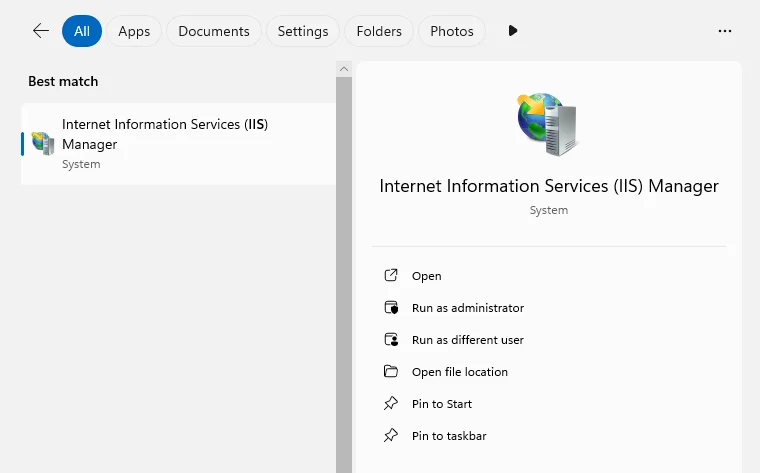The height and width of the screenshot is (473, 760).
Task: Click the Pin to Start pin icon
Action: coord(391,403)
